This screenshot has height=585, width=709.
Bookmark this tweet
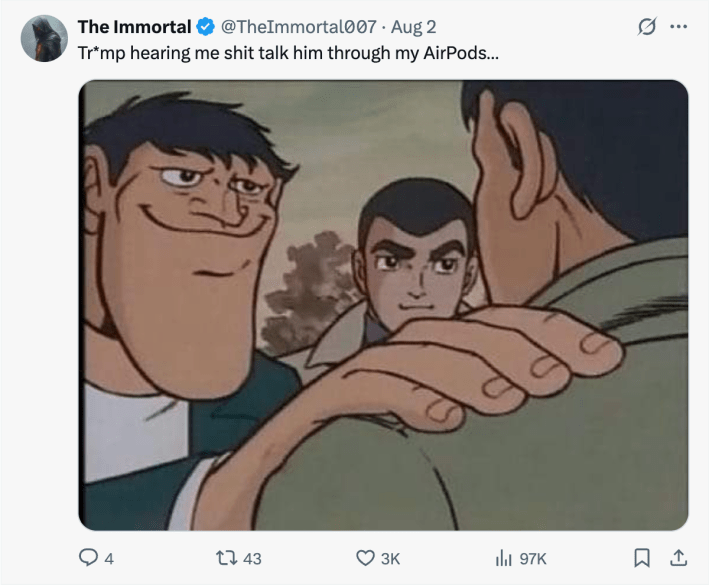[644, 558]
